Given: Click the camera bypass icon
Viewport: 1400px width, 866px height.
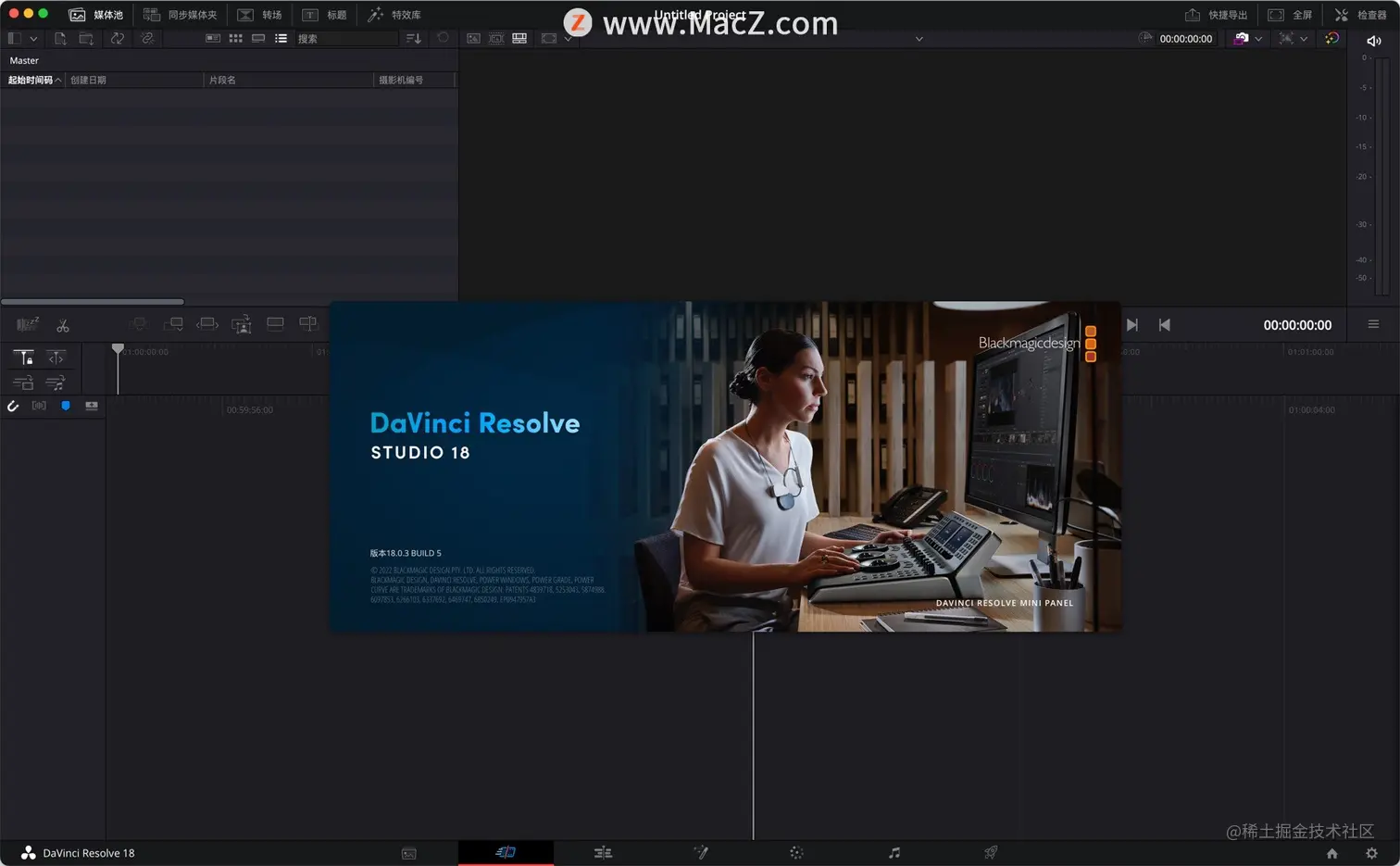Looking at the screenshot, I should tap(1241, 38).
